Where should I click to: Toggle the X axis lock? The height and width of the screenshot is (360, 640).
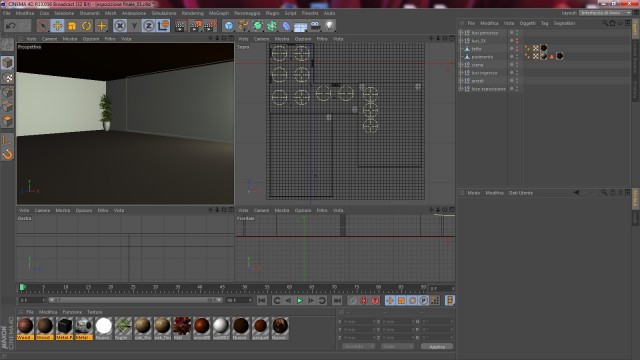[120, 26]
